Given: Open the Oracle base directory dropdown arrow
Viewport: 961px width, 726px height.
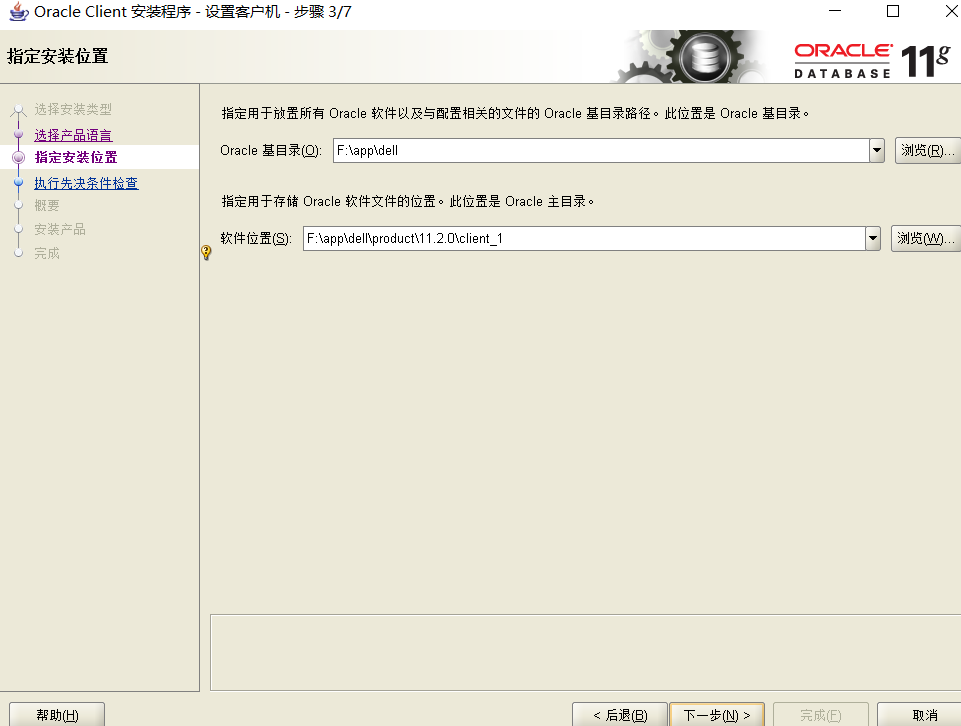Looking at the screenshot, I should 877,150.
